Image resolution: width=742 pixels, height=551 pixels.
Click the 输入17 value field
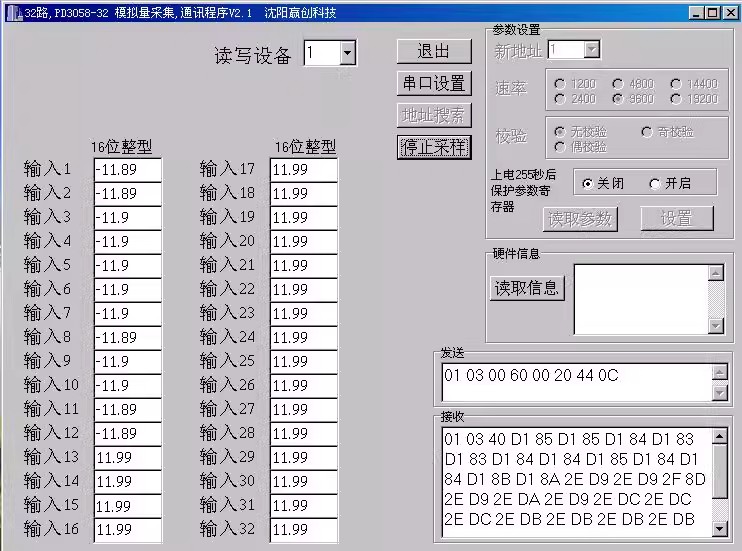(304, 169)
